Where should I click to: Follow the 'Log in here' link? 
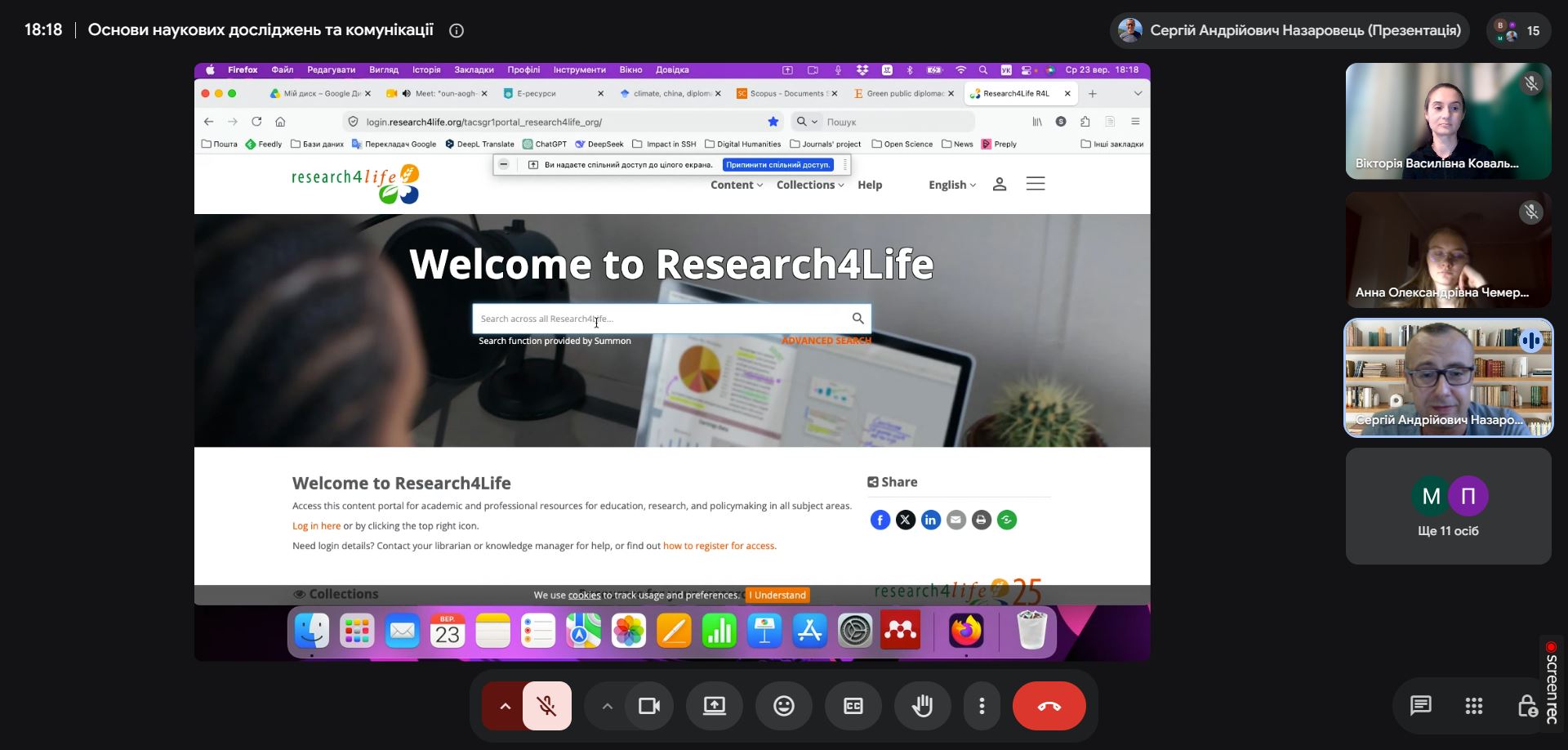317,526
